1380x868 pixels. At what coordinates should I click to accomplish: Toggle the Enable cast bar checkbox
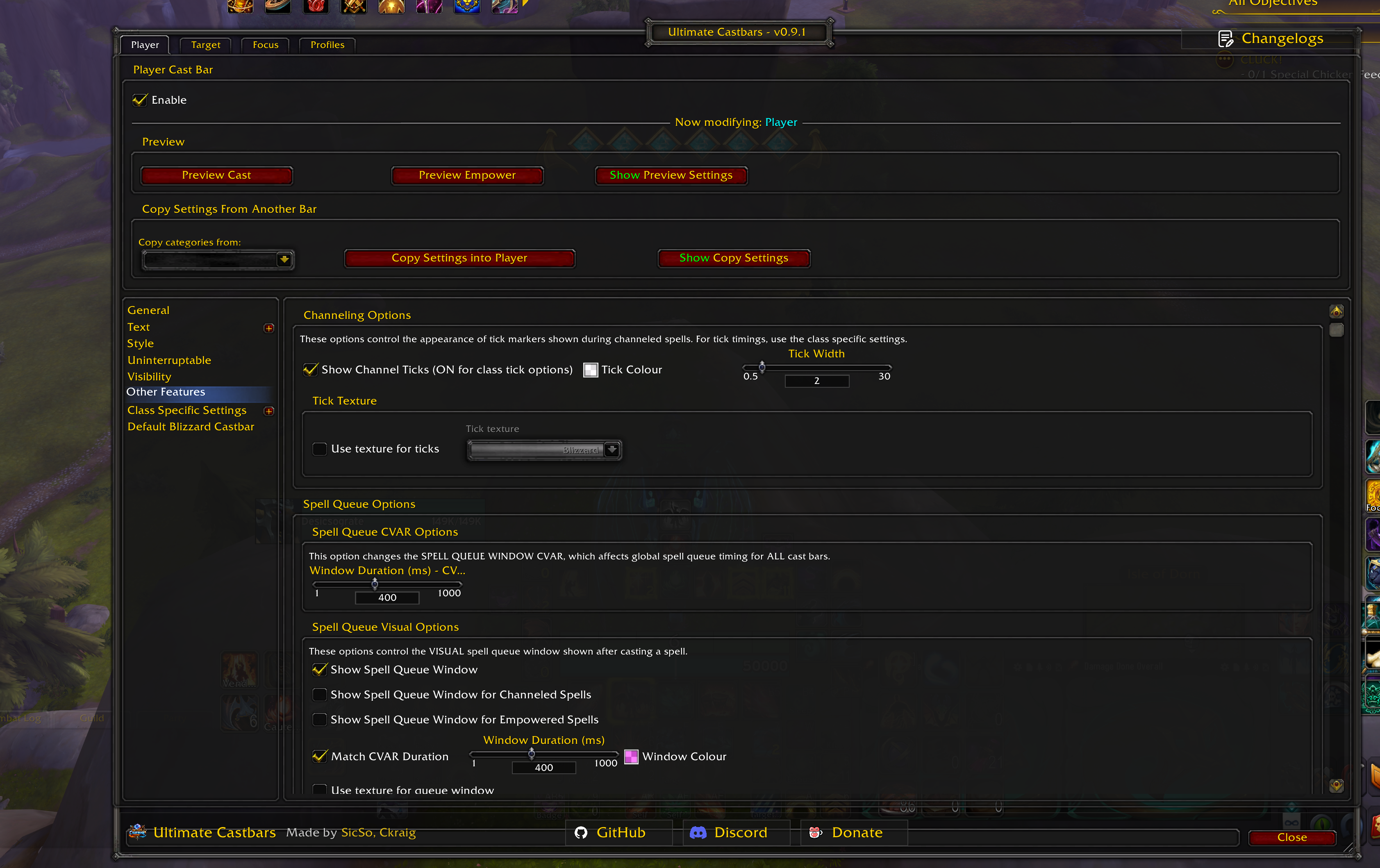[x=140, y=100]
